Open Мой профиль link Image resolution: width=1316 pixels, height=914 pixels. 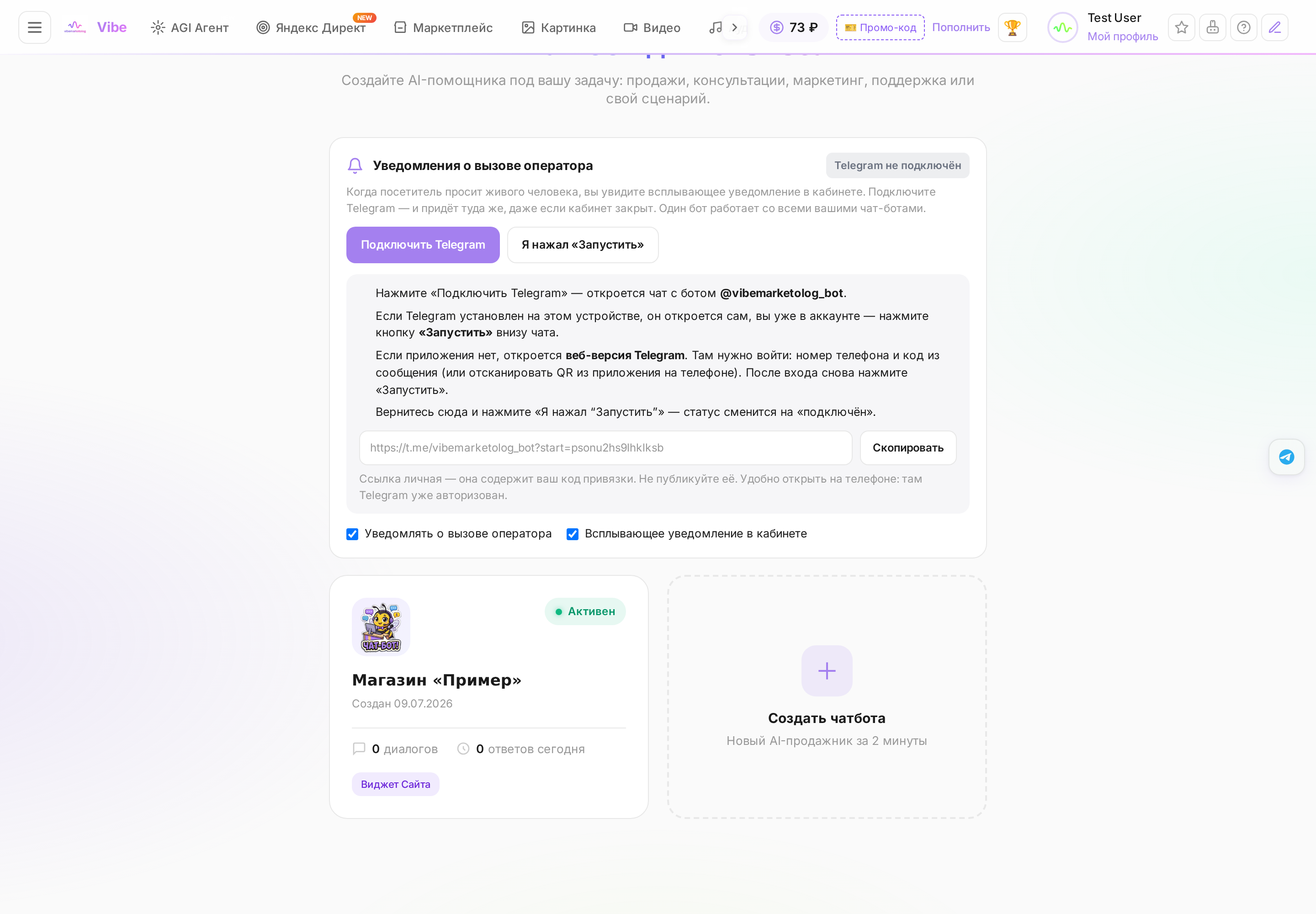coord(1122,37)
